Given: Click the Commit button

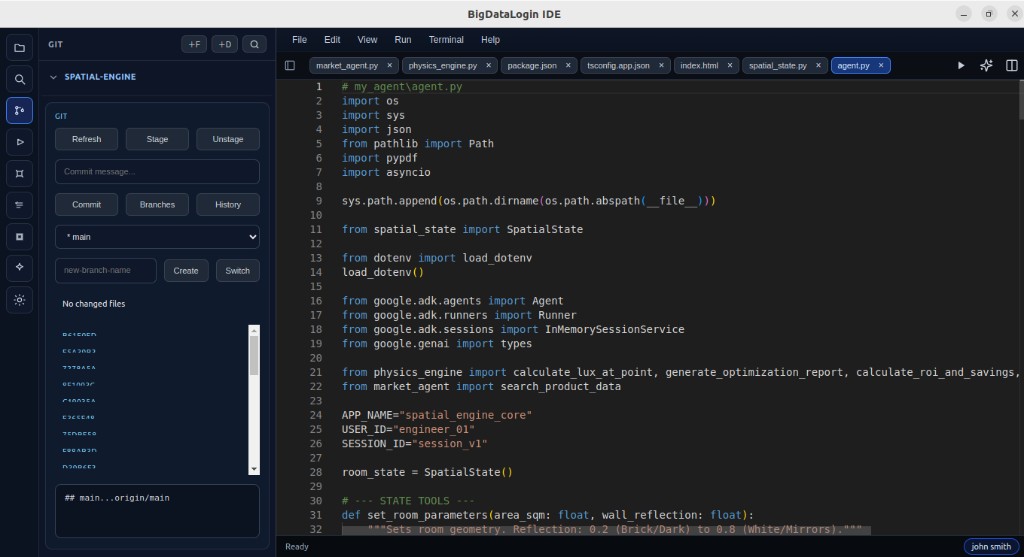Looking at the screenshot, I should click(86, 204).
